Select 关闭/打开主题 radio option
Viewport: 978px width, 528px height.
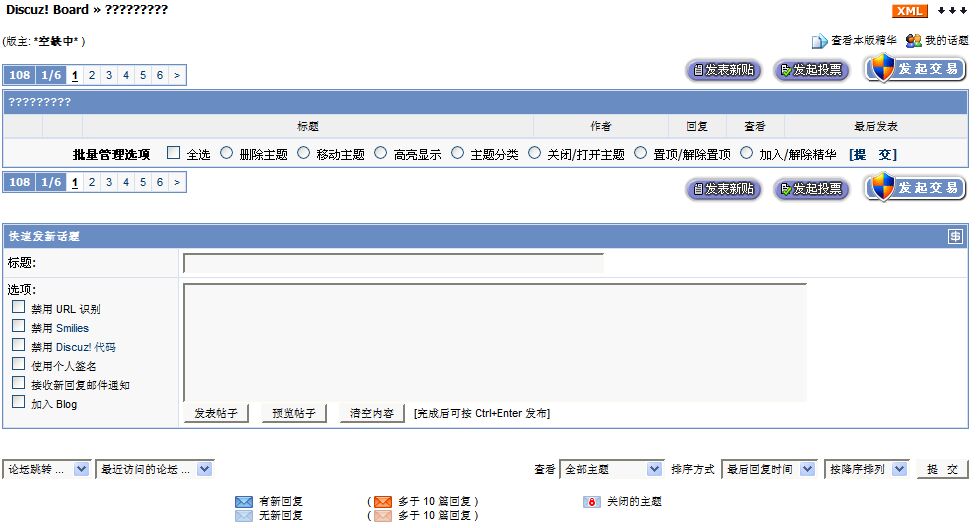pos(534,153)
